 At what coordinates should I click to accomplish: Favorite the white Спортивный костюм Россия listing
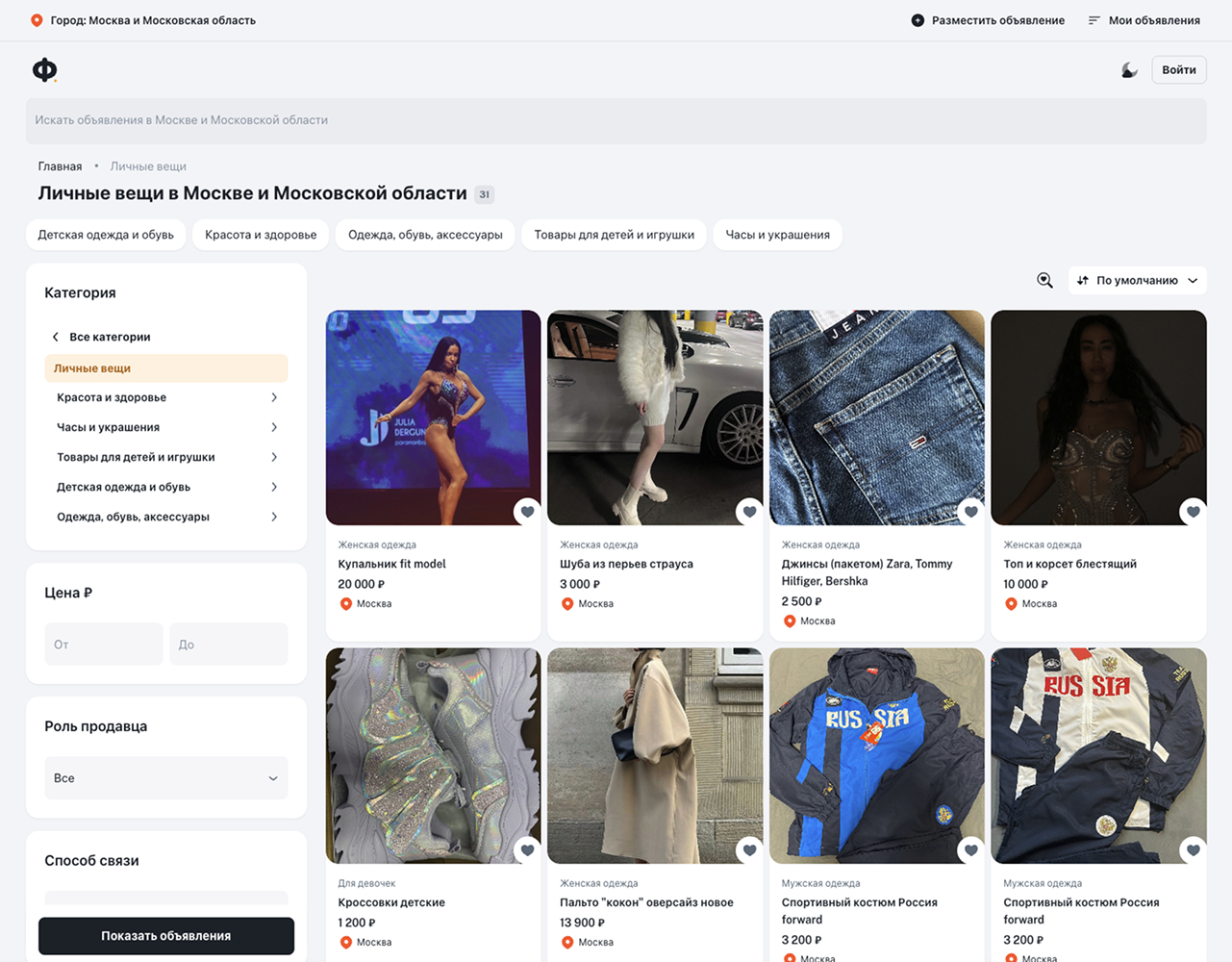point(1193,849)
